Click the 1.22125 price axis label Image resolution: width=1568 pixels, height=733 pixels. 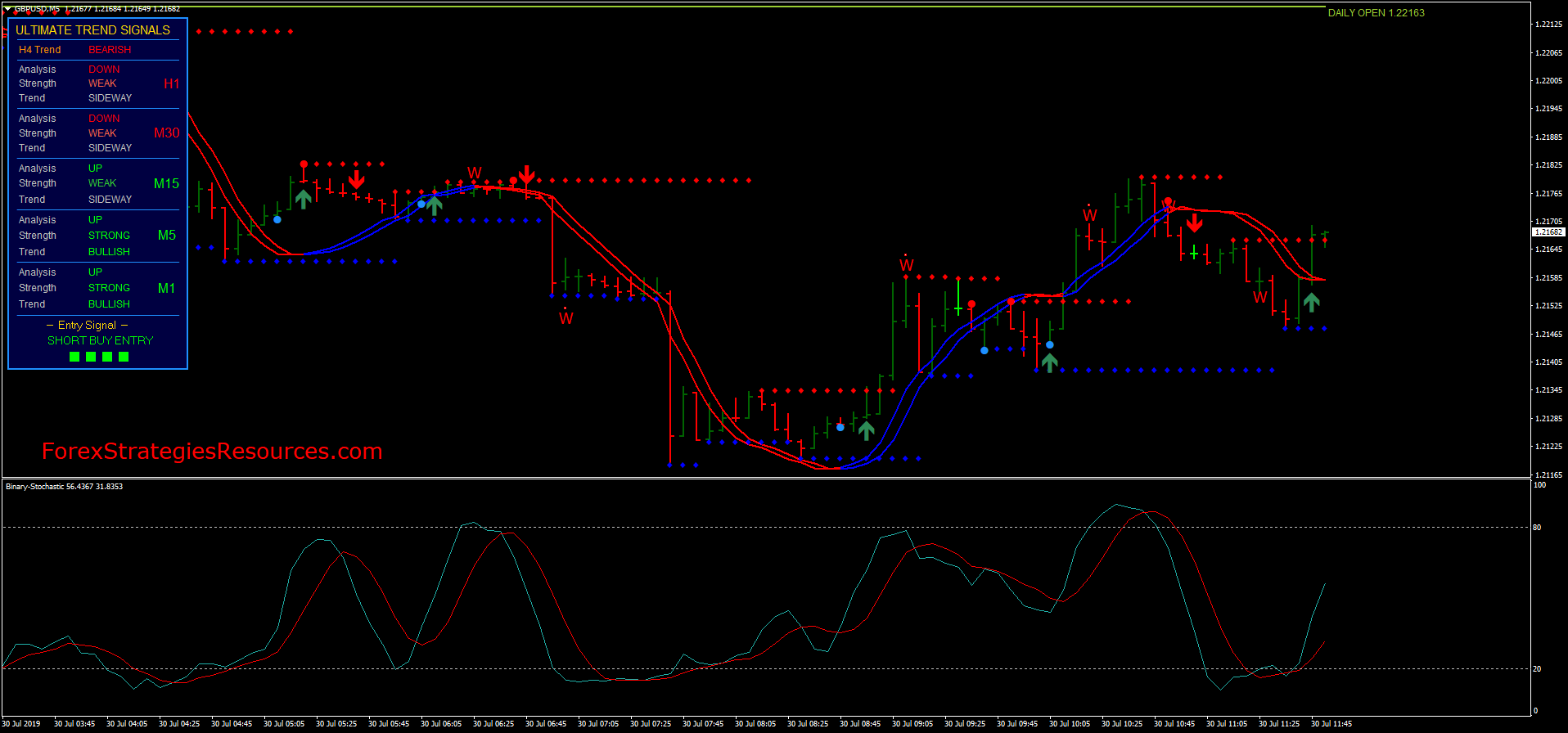(1548, 25)
